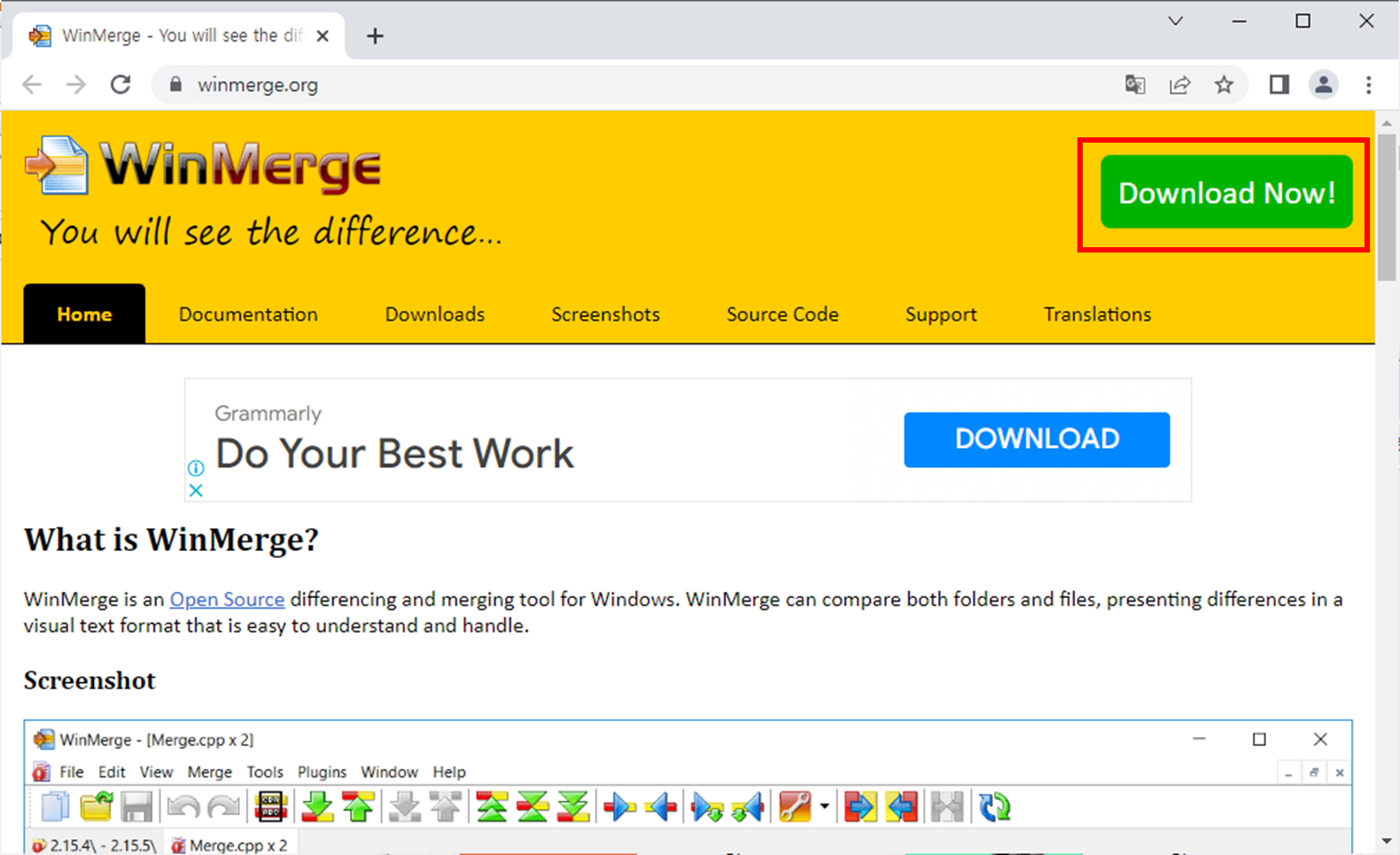Click the share page icon

(1179, 84)
